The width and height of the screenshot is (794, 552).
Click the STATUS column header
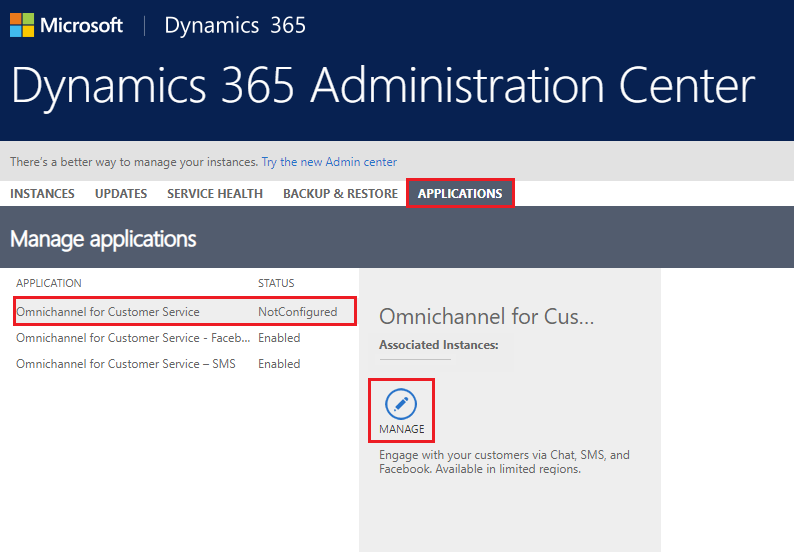click(x=276, y=283)
